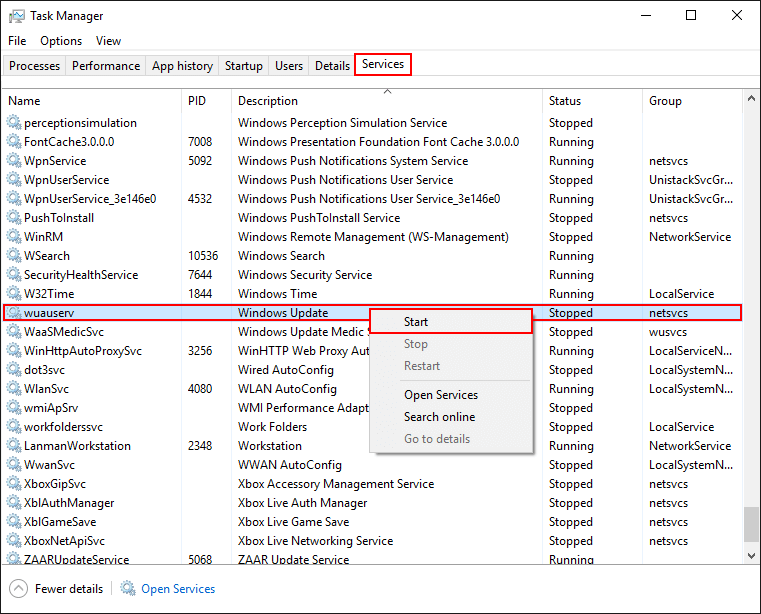Open the App history tab
The width and height of the screenshot is (761, 614).
pyautogui.click(x=182, y=66)
